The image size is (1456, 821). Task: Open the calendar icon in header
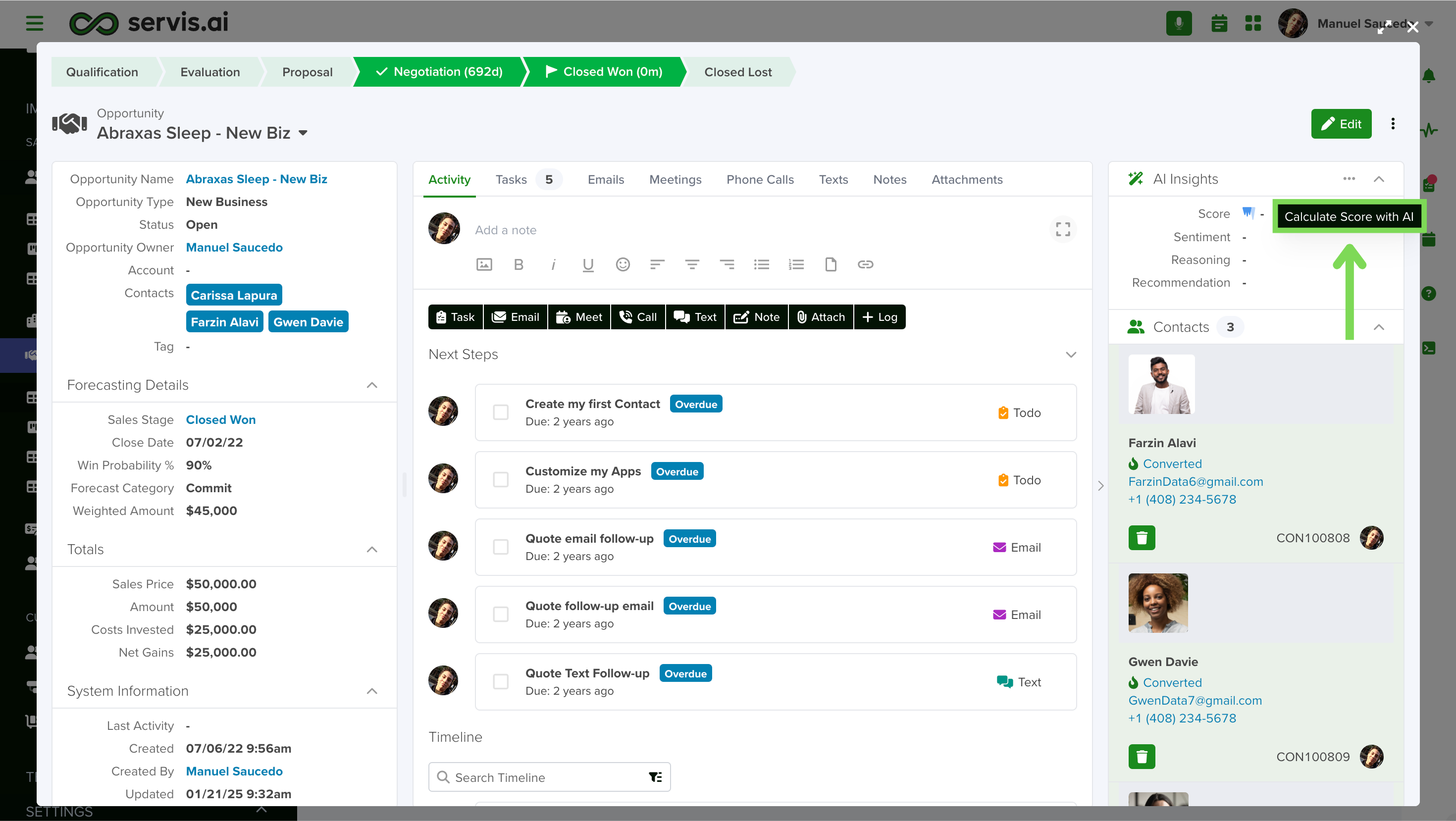click(x=1219, y=23)
